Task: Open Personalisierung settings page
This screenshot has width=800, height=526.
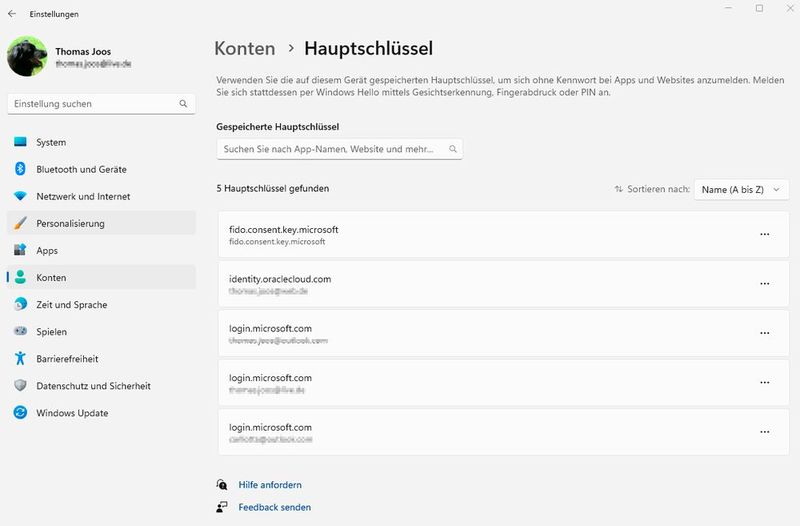Action: pos(102,223)
